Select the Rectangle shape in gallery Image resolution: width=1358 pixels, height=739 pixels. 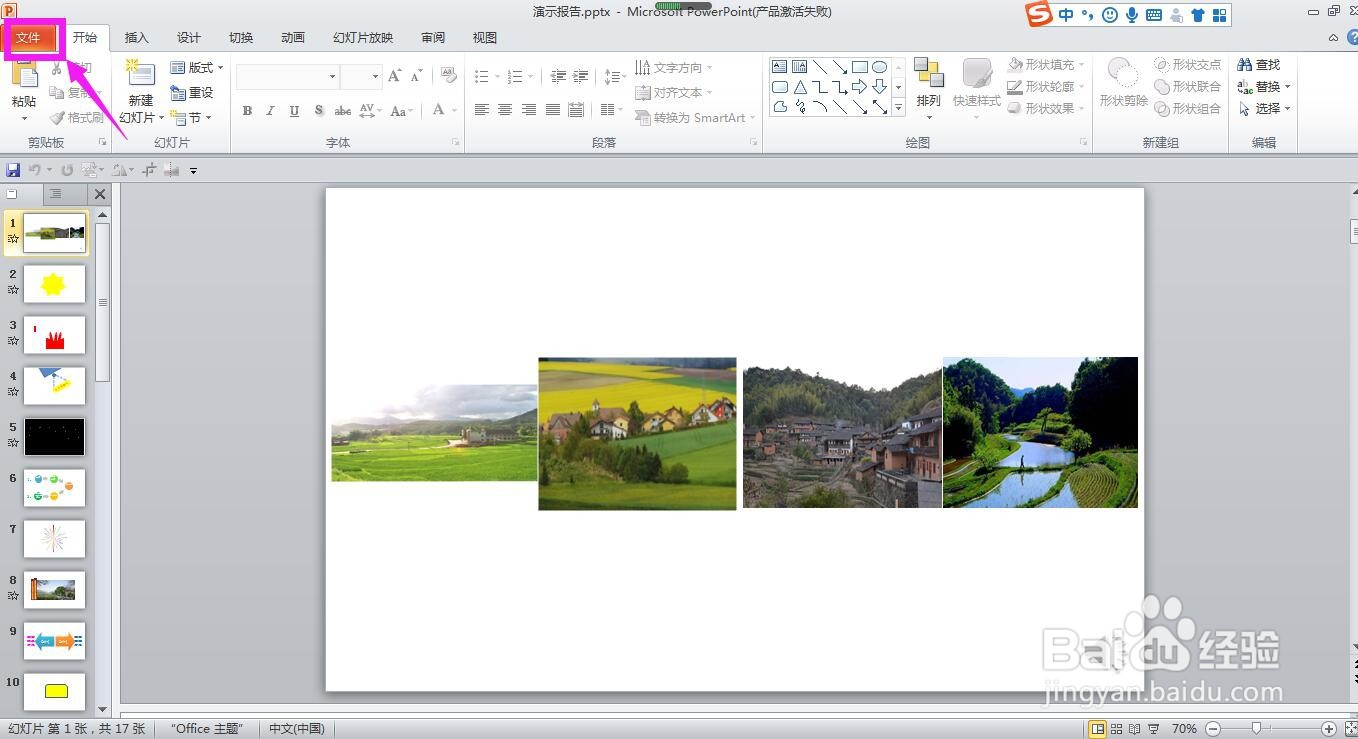(x=860, y=67)
